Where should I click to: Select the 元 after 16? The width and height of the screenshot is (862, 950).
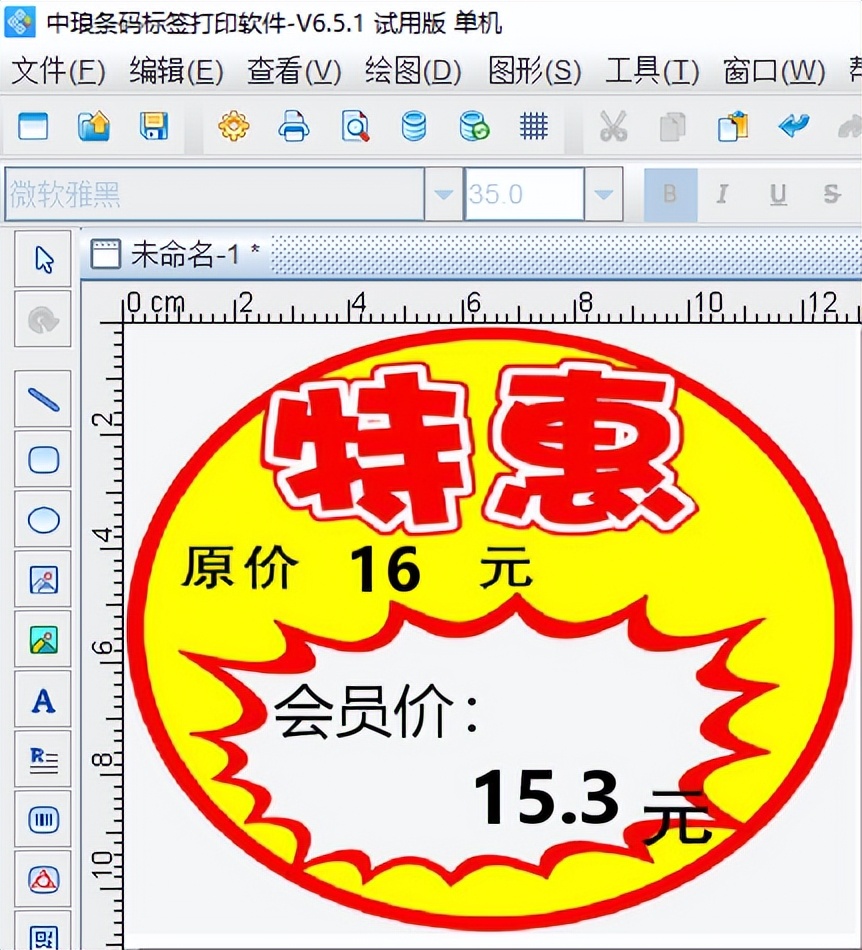click(506, 567)
